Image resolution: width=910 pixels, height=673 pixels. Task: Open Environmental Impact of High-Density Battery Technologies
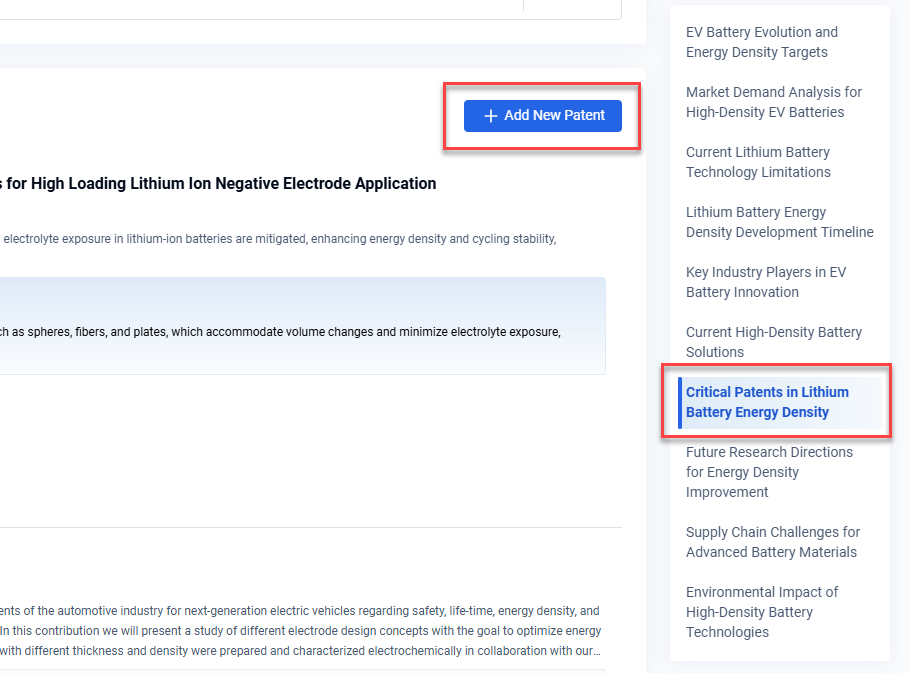click(x=761, y=612)
